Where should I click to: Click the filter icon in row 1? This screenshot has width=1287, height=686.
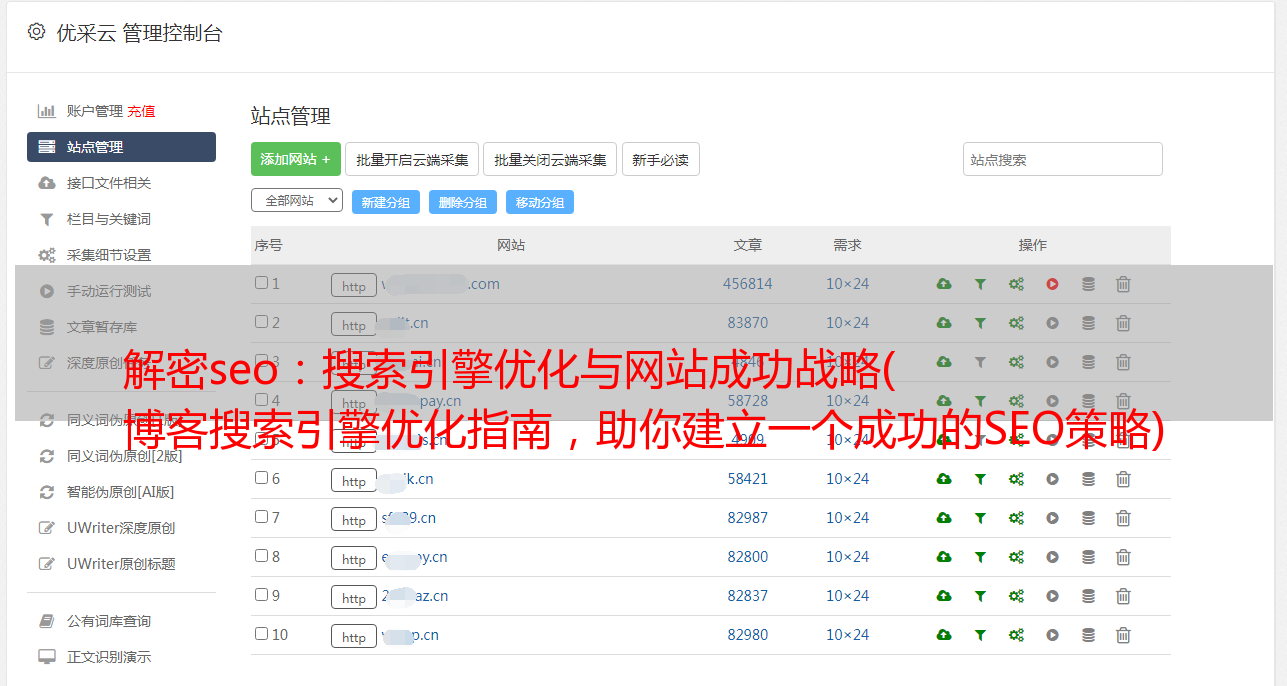tap(980, 284)
